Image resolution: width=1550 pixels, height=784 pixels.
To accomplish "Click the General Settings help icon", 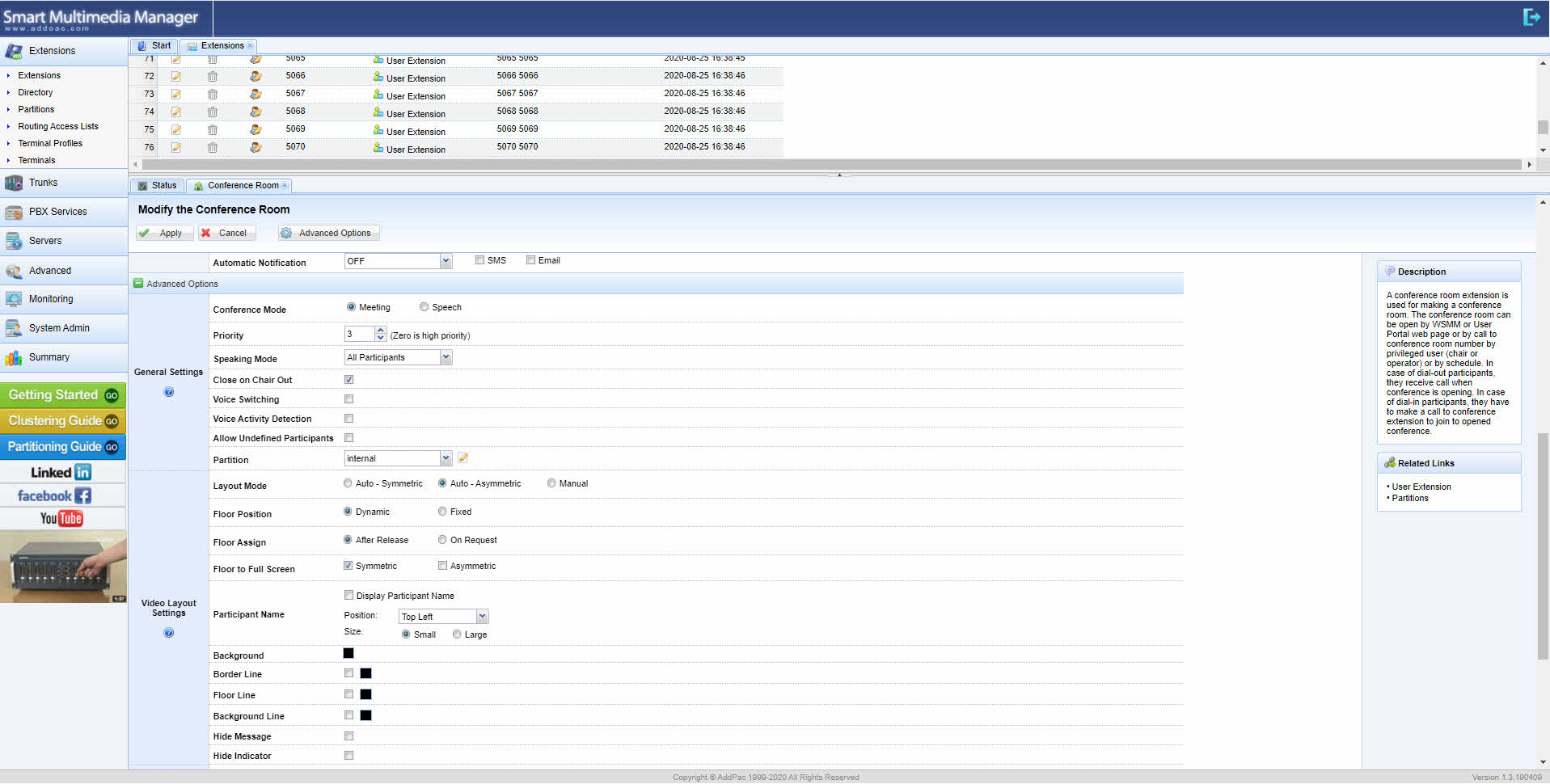I will (x=169, y=392).
